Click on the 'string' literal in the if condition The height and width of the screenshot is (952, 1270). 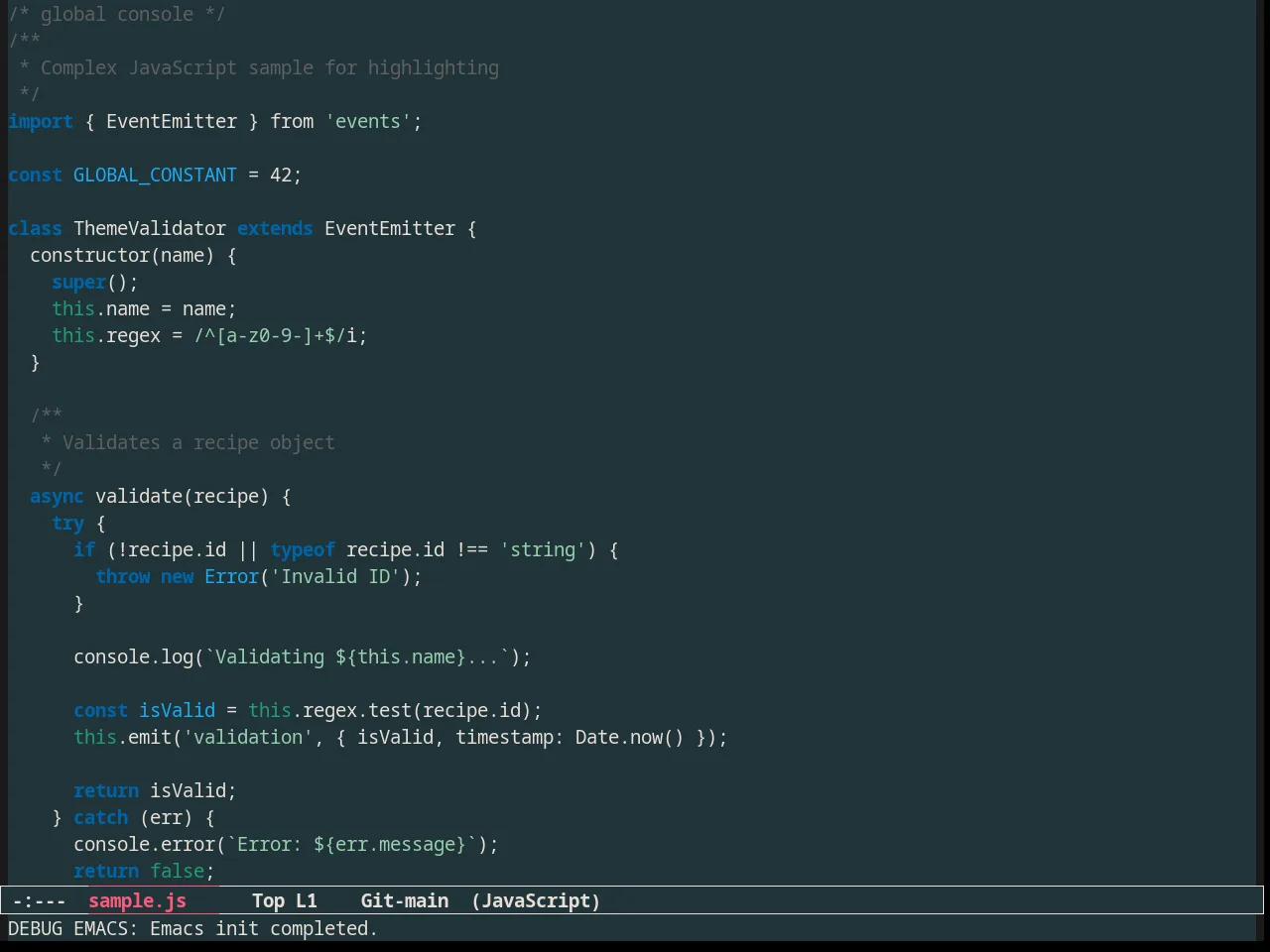tap(543, 549)
